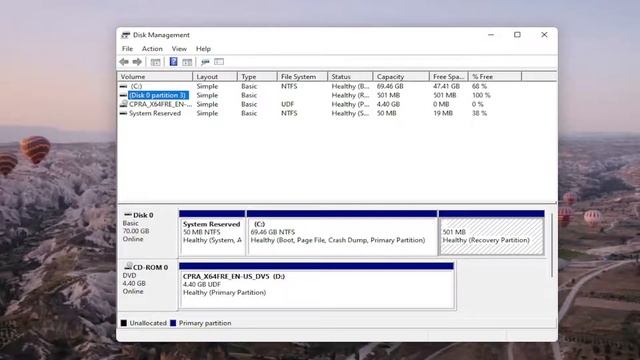Sort by the % Free column header

coord(495,77)
